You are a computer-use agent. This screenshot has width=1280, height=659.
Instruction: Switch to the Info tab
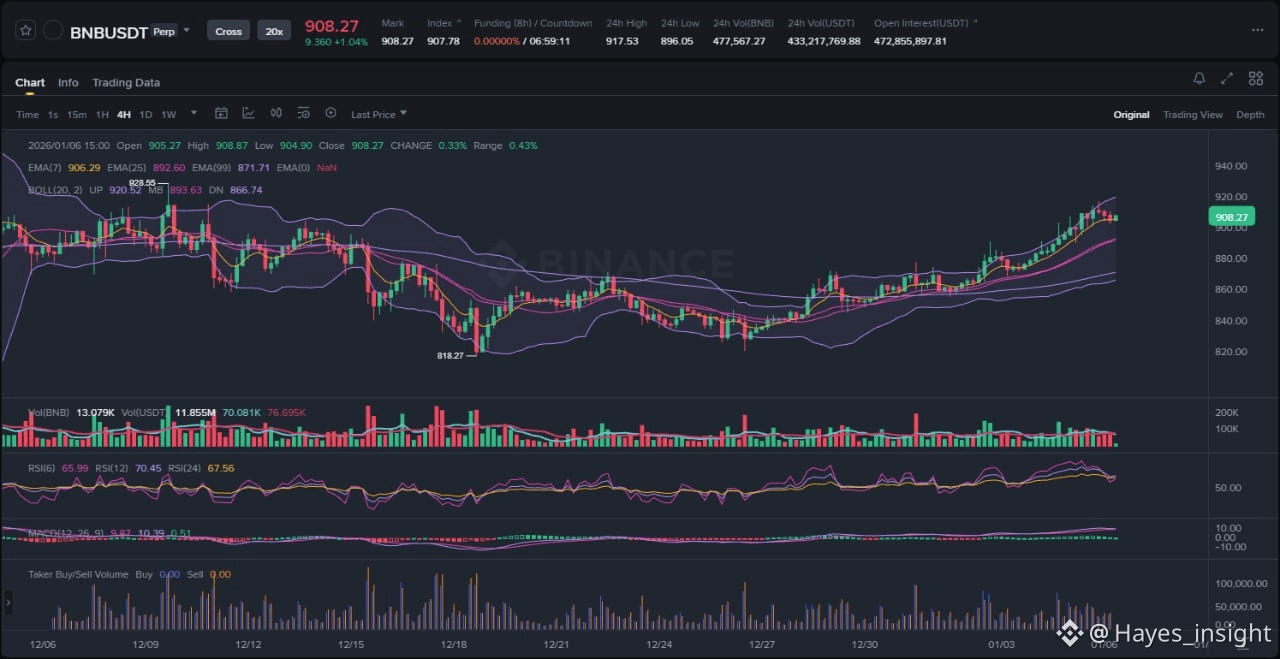coord(68,83)
